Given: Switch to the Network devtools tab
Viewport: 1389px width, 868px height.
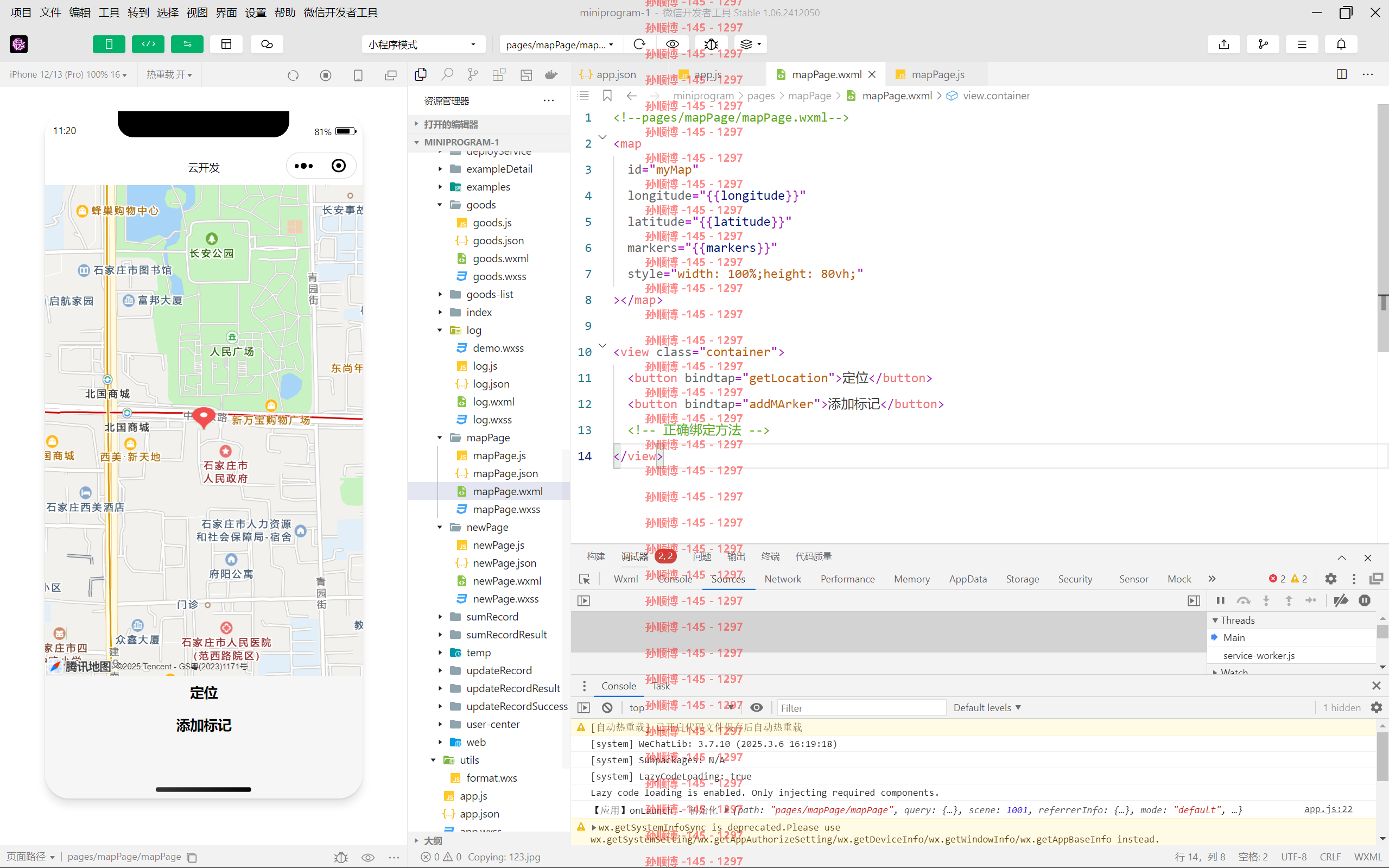Looking at the screenshot, I should pyautogui.click(x=782, y=579).
